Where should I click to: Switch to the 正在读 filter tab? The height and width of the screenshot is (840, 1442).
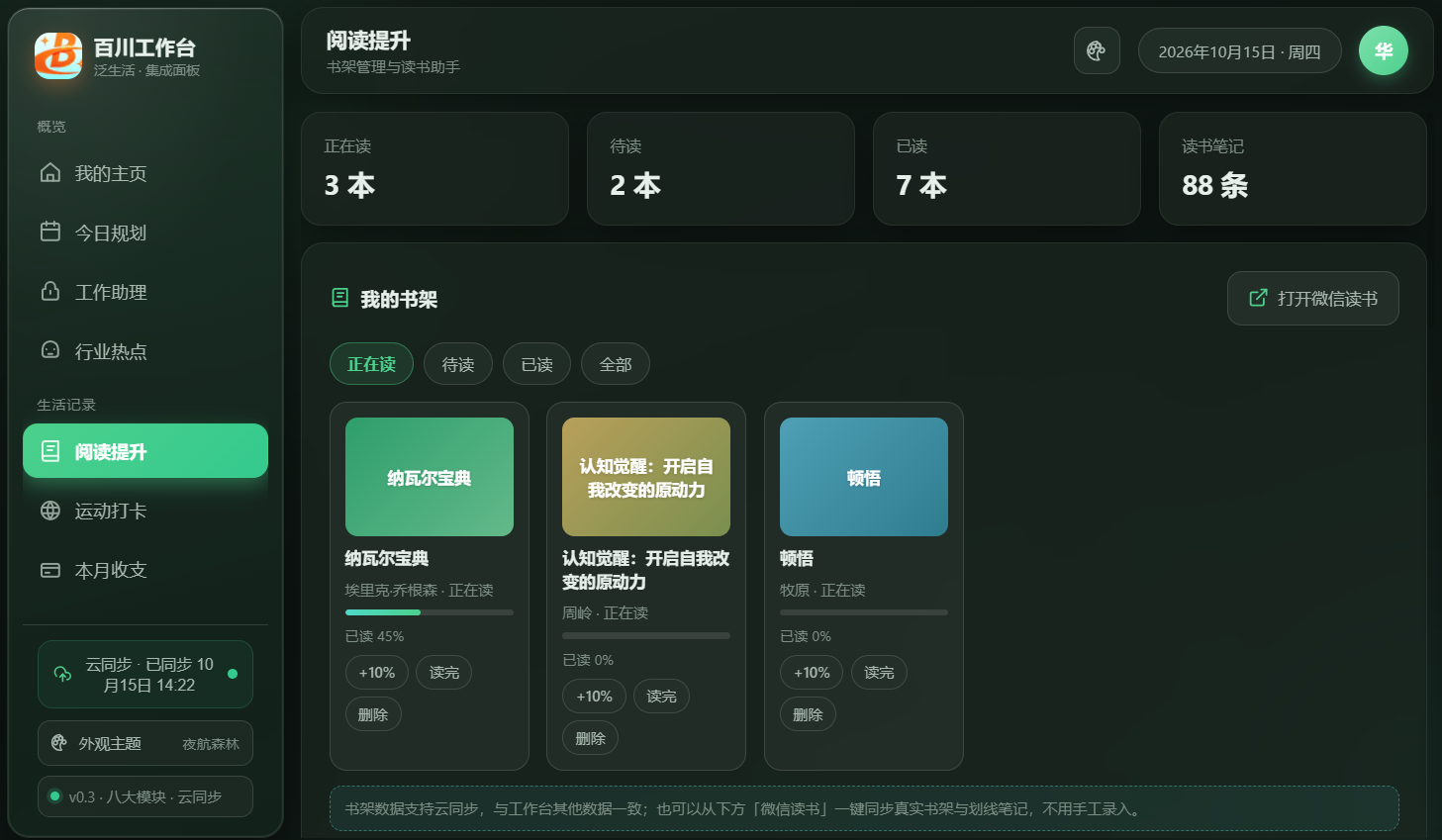[371, 364]
